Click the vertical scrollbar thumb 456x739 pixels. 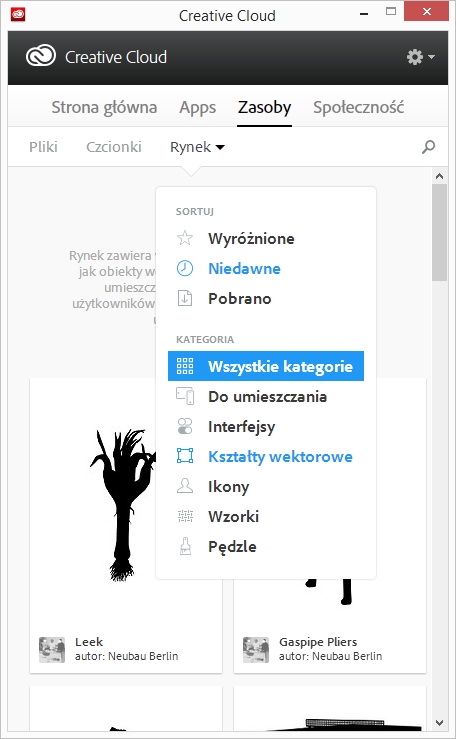click(440, 233)
